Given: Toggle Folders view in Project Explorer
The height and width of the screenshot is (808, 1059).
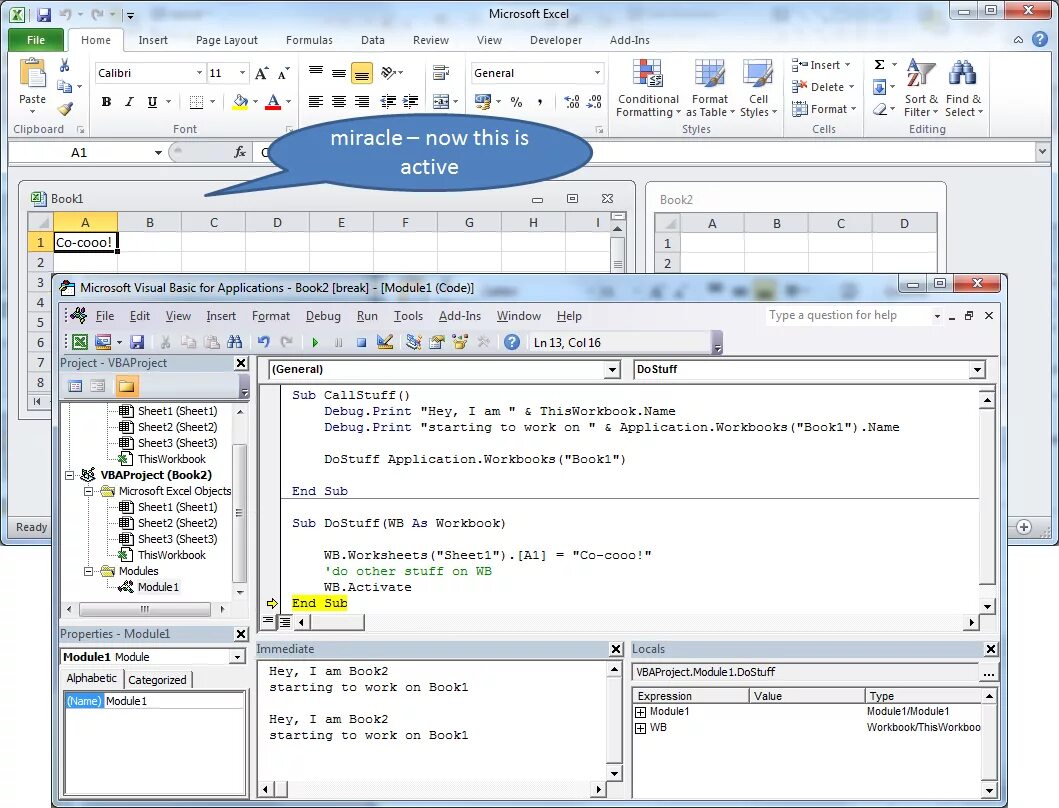Looking at the screenshot, I should tap(126, 386).
